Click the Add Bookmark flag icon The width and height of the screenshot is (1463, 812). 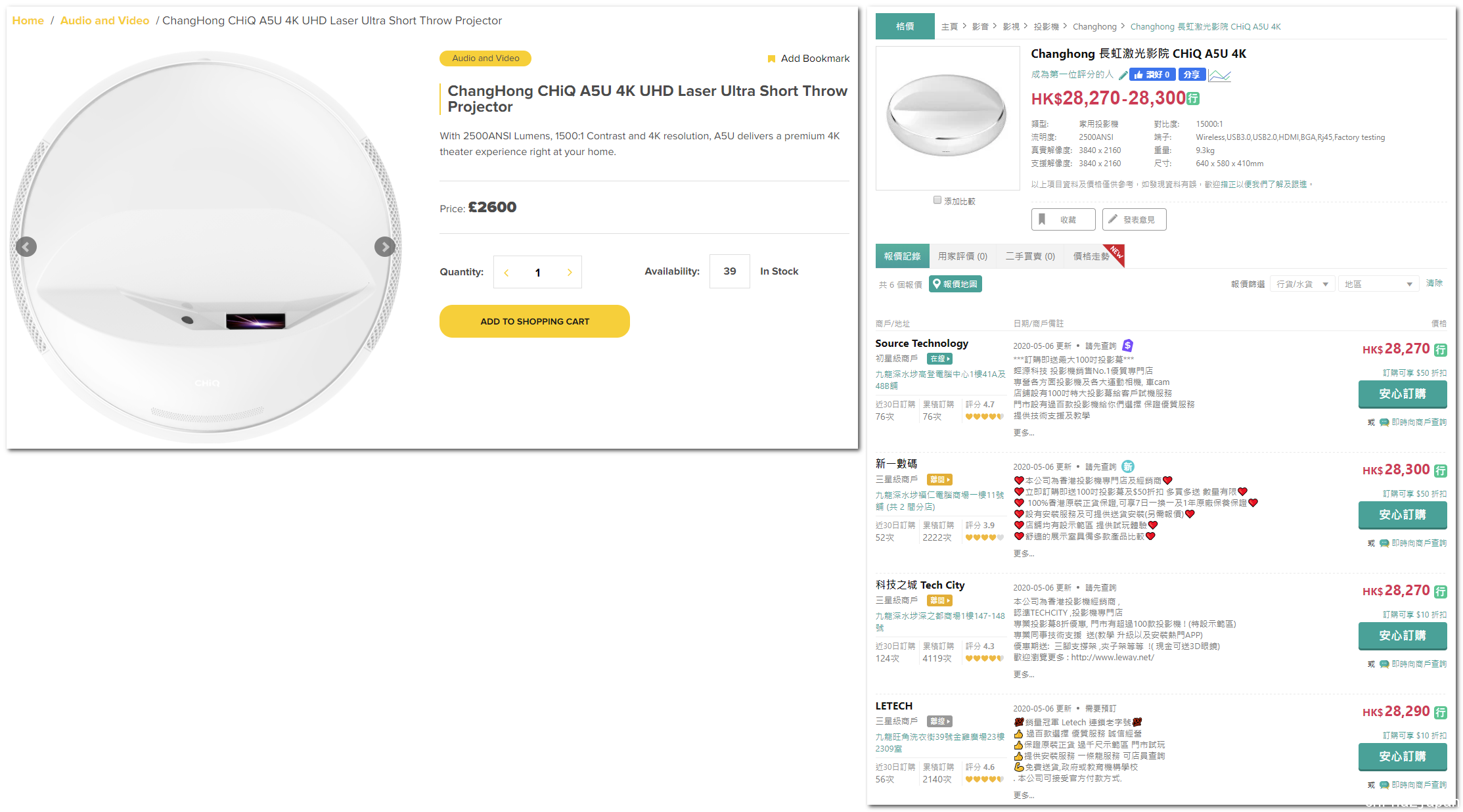click(771, 59)
